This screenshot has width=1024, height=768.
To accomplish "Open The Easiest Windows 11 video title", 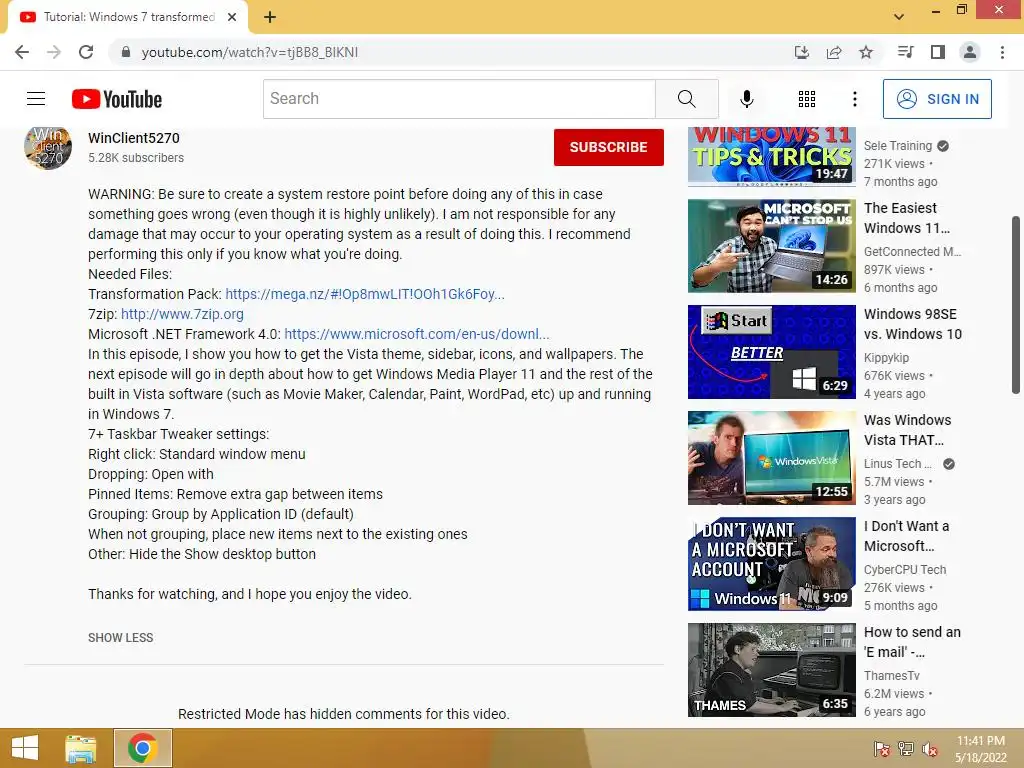I will click(x=906, y=218).
